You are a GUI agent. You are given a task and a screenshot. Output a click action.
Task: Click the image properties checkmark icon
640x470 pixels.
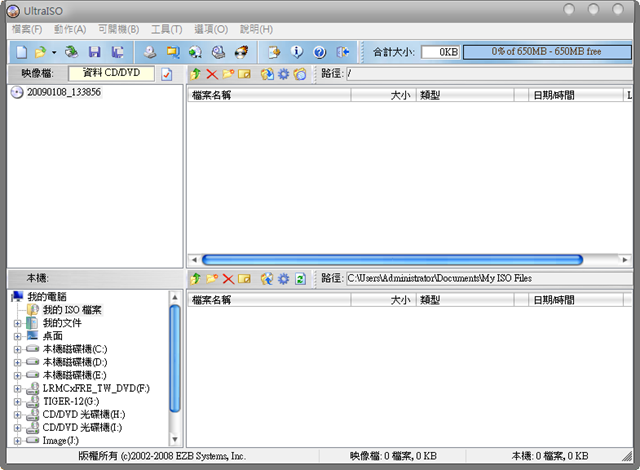(x=167, y=74)
